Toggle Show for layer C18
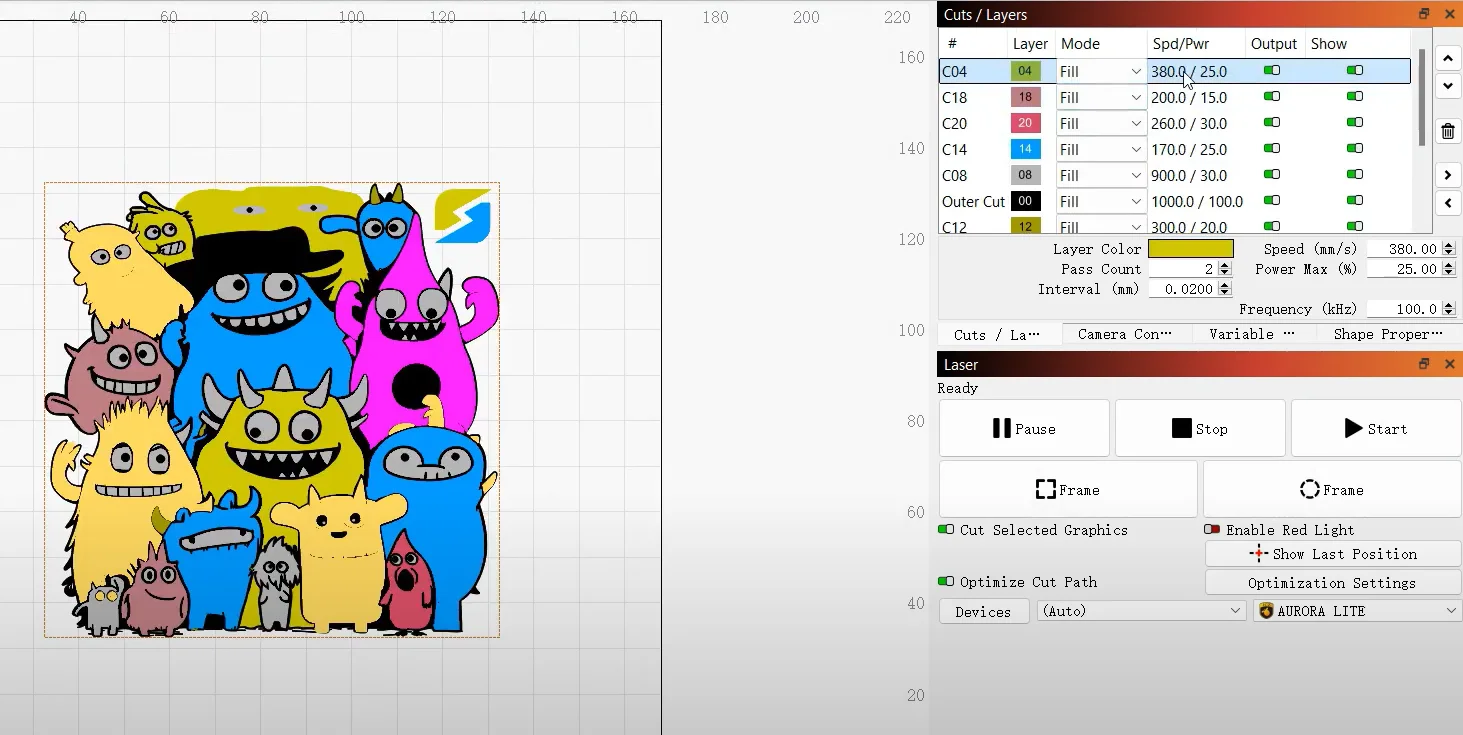 1355,97
